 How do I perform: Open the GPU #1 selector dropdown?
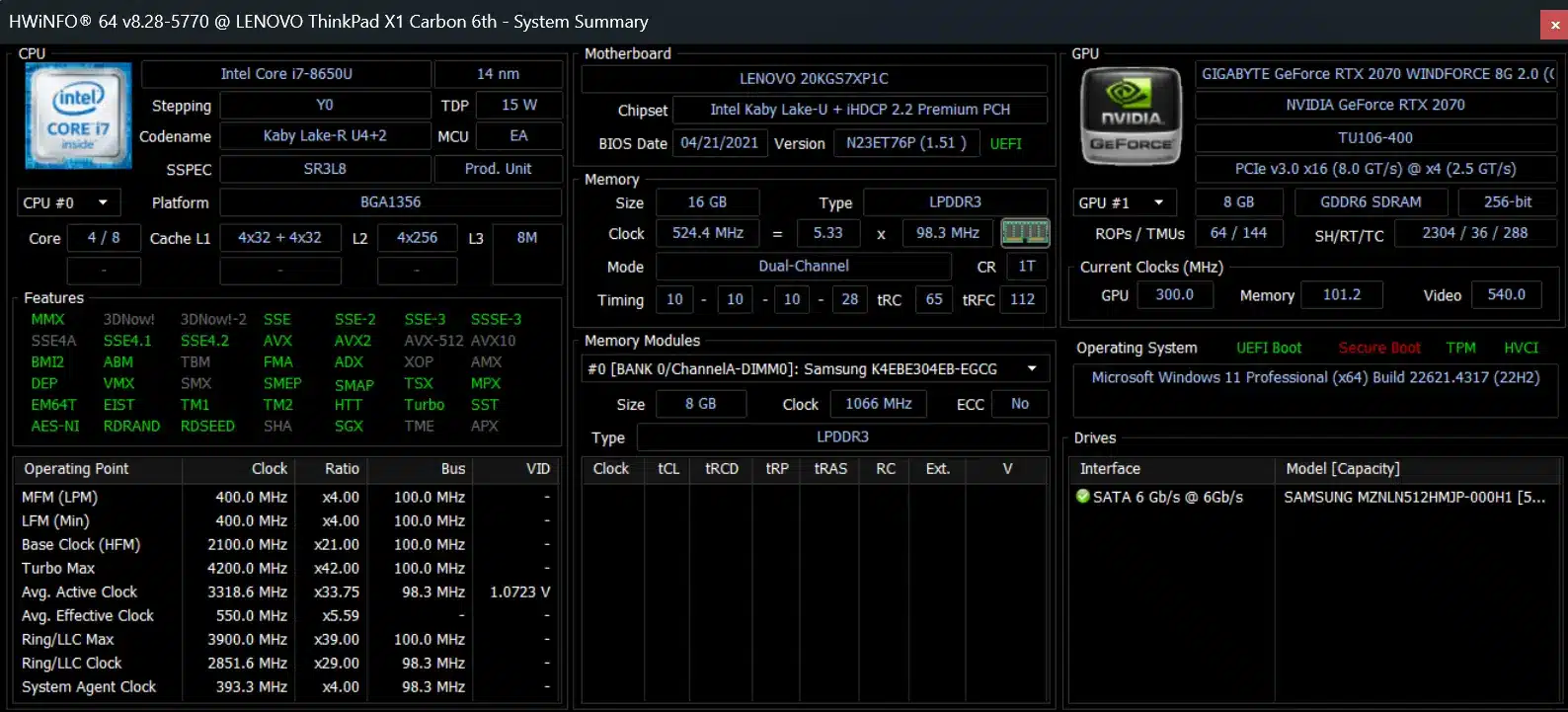pos(1124,202)
